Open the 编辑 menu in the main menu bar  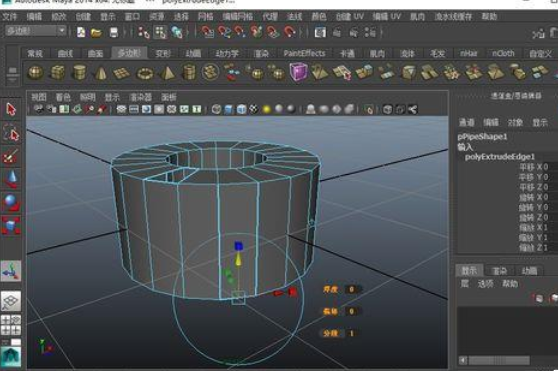coord(34,16)
